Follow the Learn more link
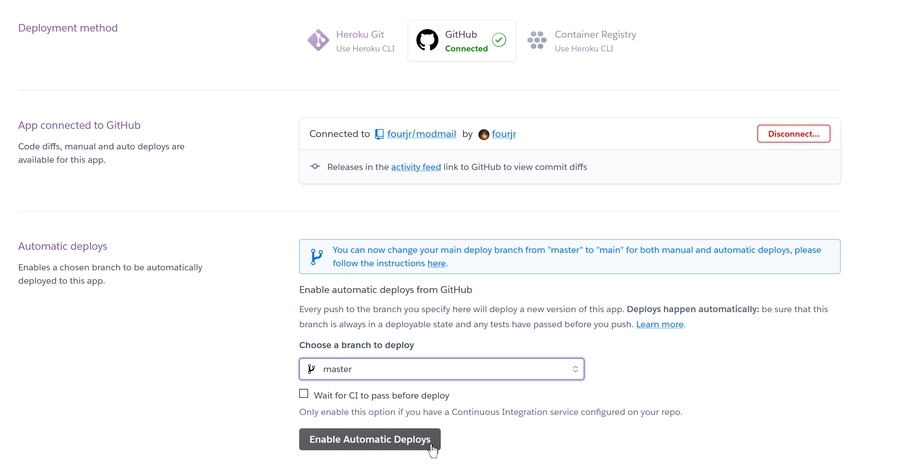Viewport: 900px width, 466px height. point(660,324)
